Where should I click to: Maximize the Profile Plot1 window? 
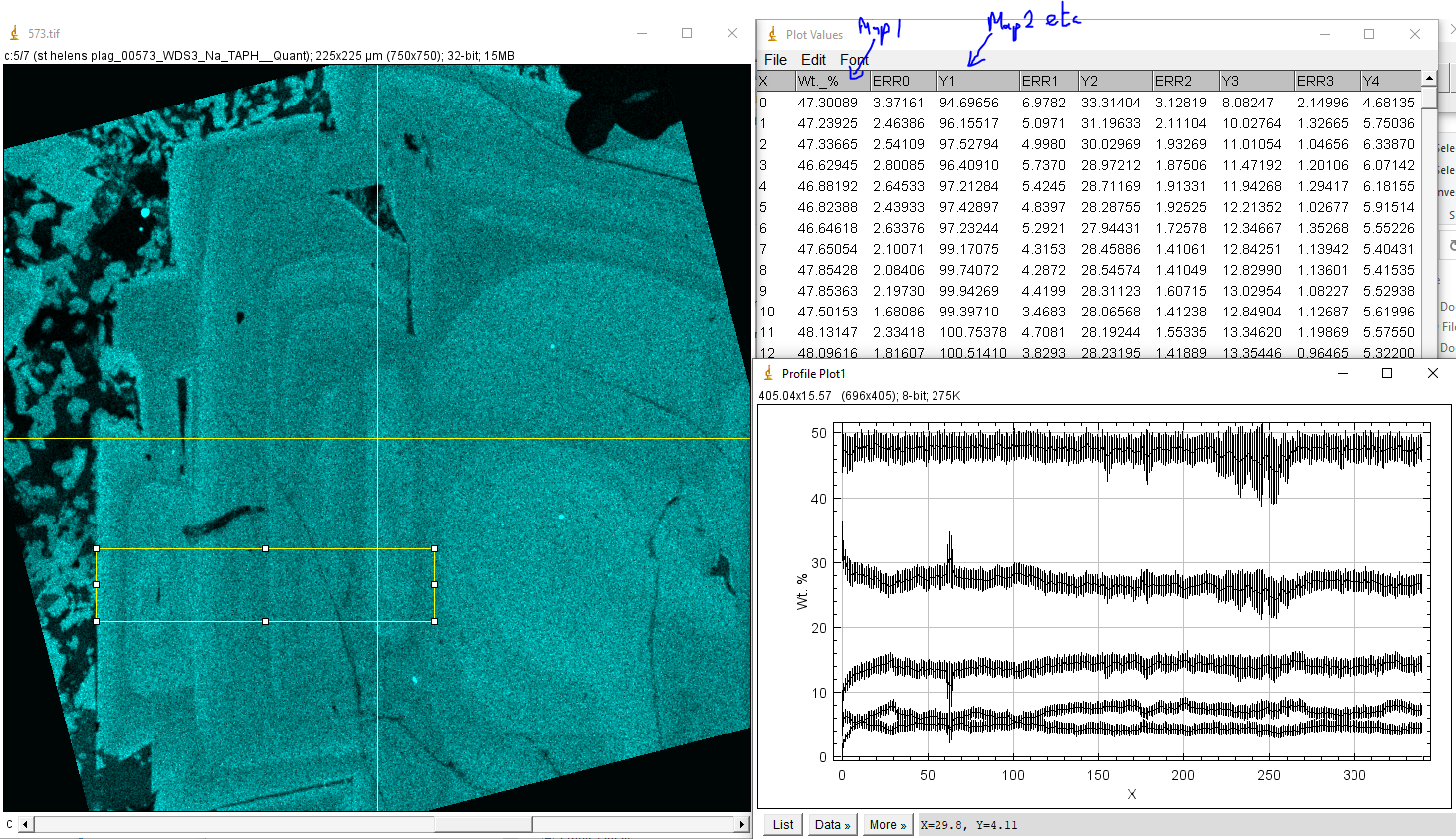[1387, 373]
